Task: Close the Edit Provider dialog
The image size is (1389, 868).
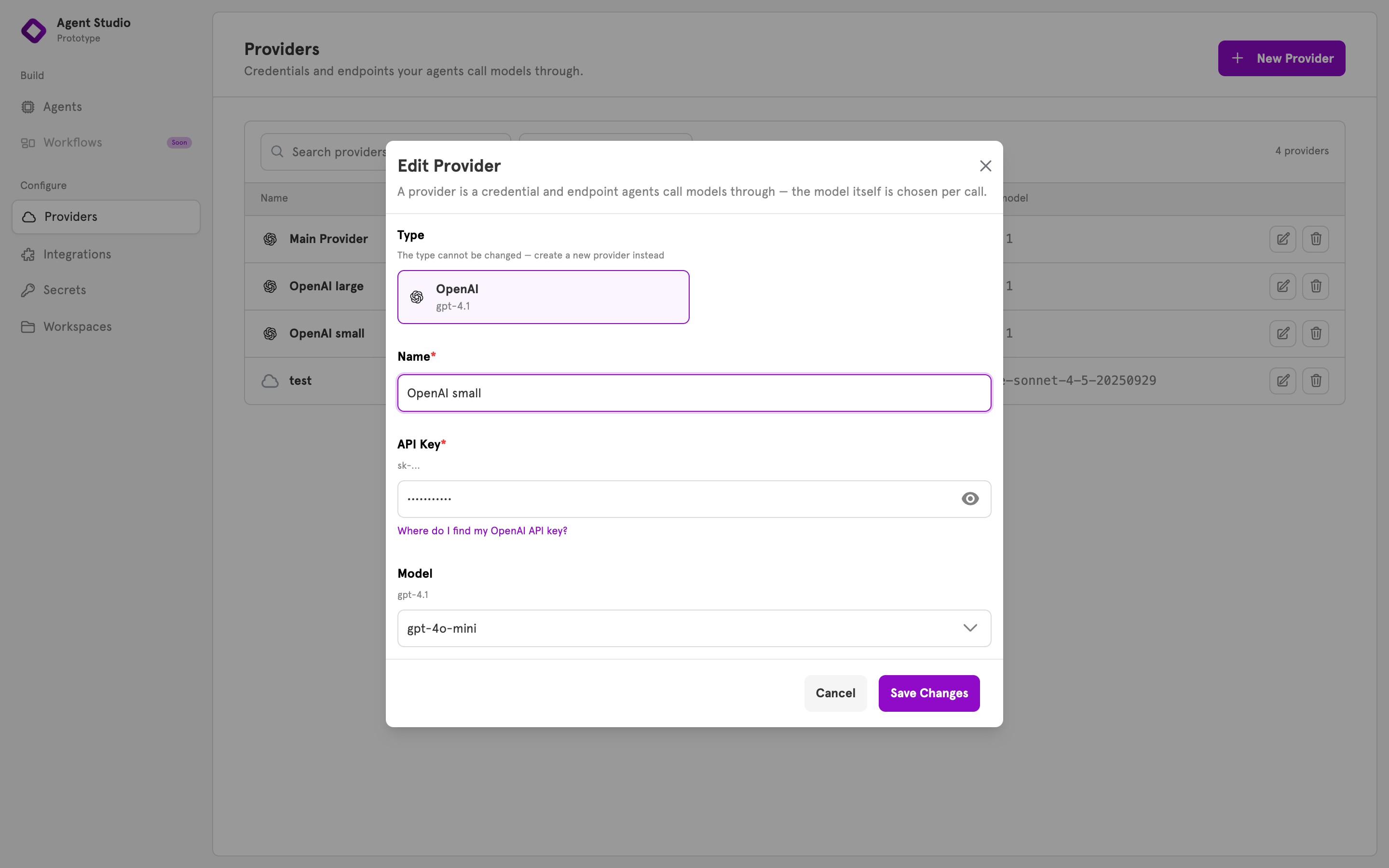Action: (x=985, y=166)
